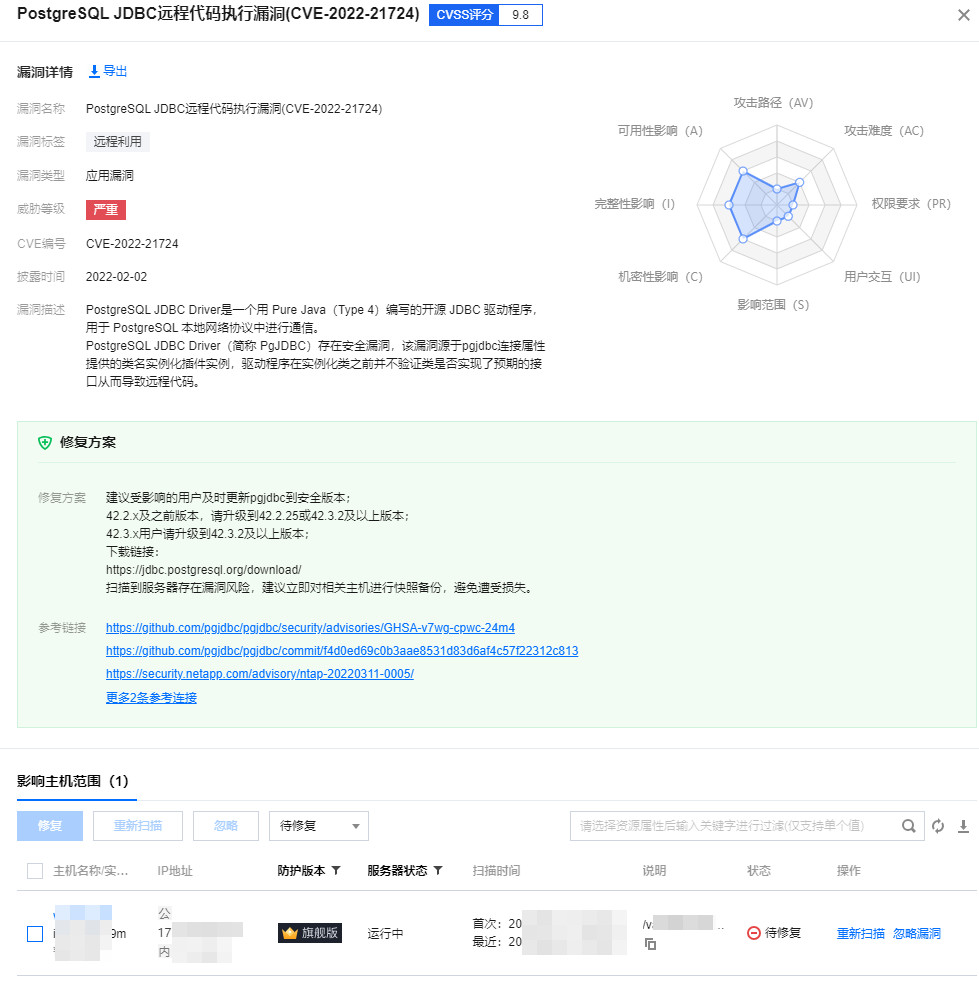Open the 待修复 status dropdown

(x=319, y=826)
